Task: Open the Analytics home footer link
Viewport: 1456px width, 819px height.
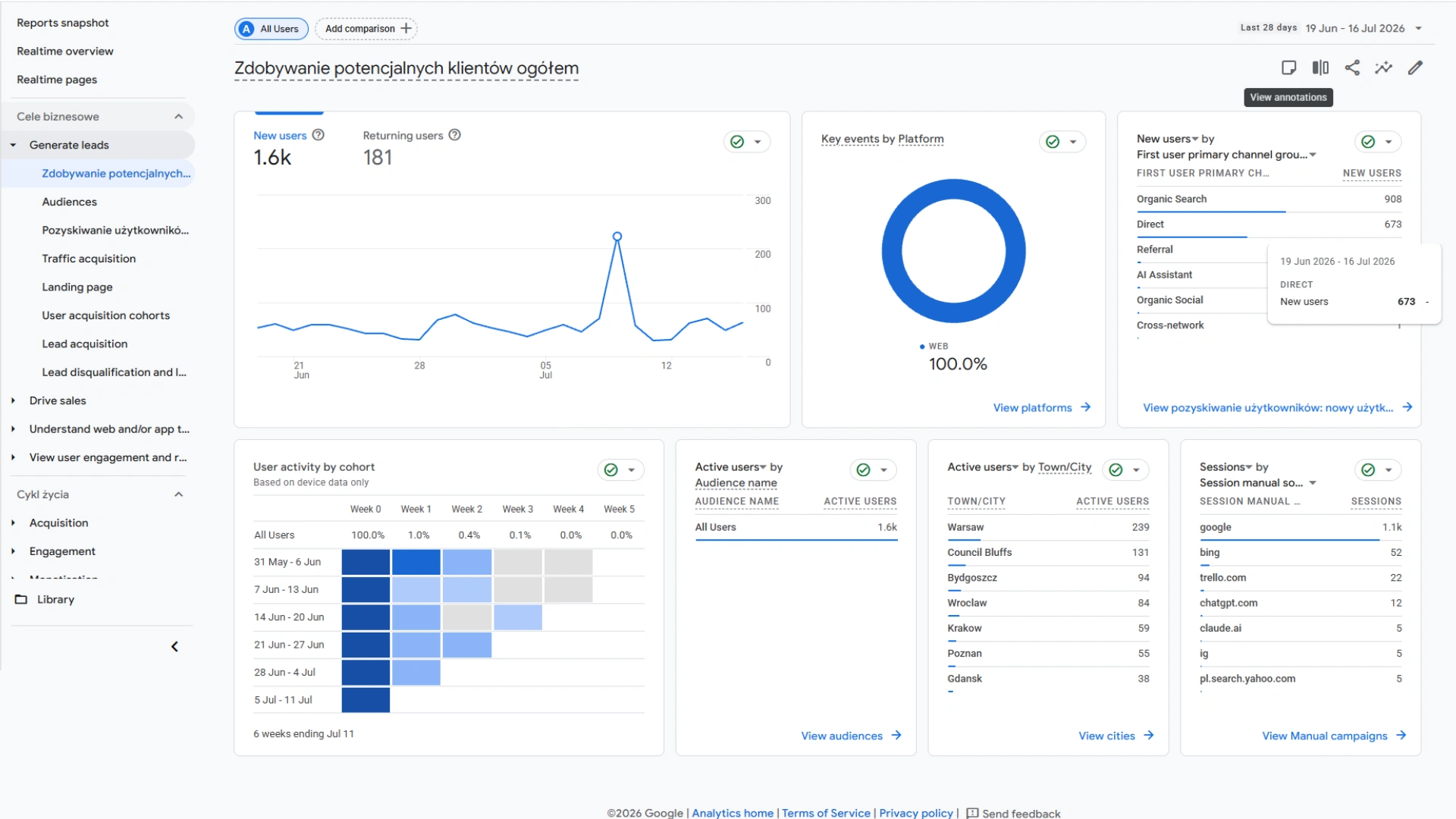Action: click(733, 813)
